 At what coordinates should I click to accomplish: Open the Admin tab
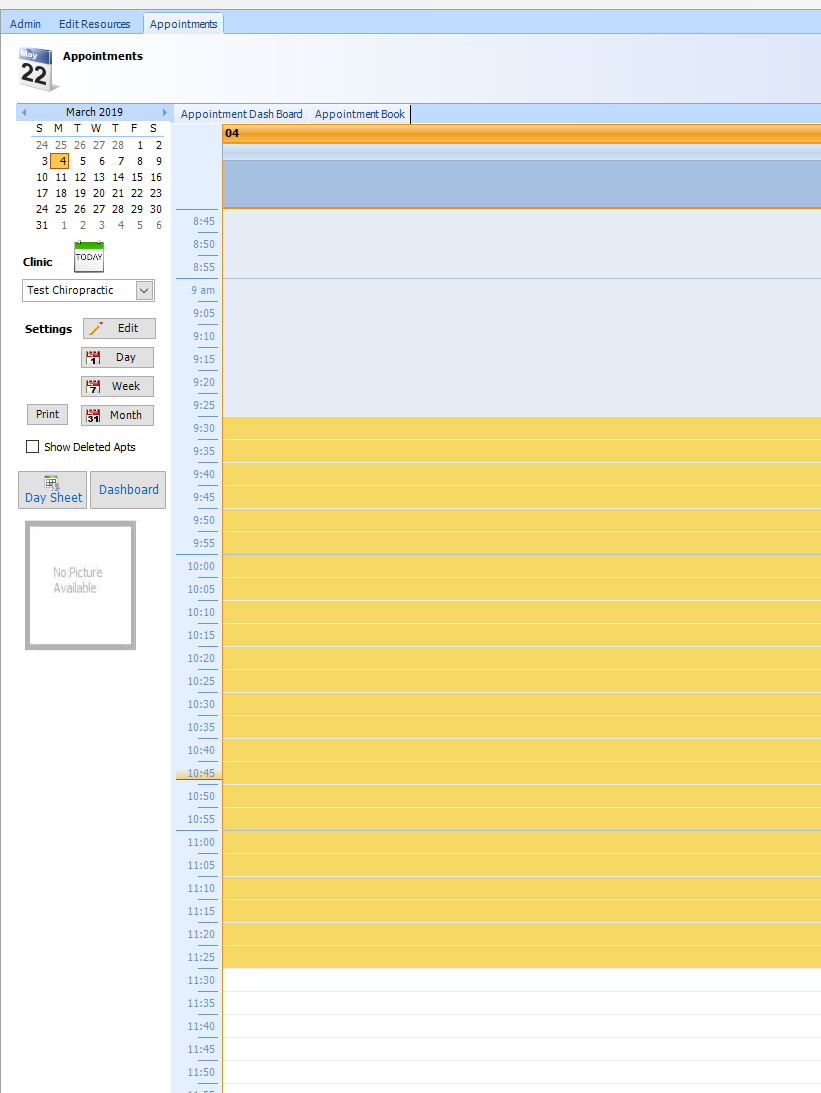coord(25,24)
